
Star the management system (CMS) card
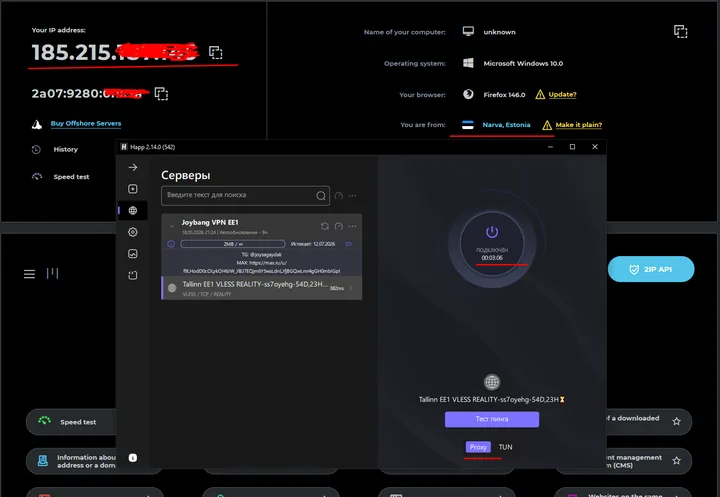pyautogui.click(x=676, y=461)
